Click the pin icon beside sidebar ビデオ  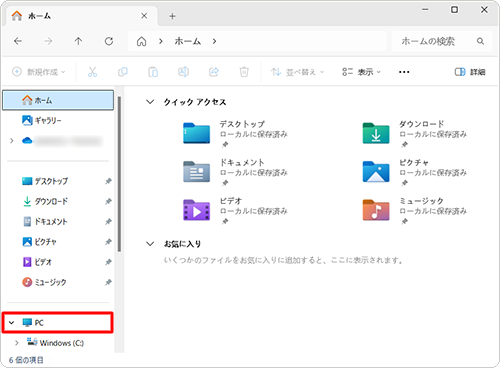[108, 262]
